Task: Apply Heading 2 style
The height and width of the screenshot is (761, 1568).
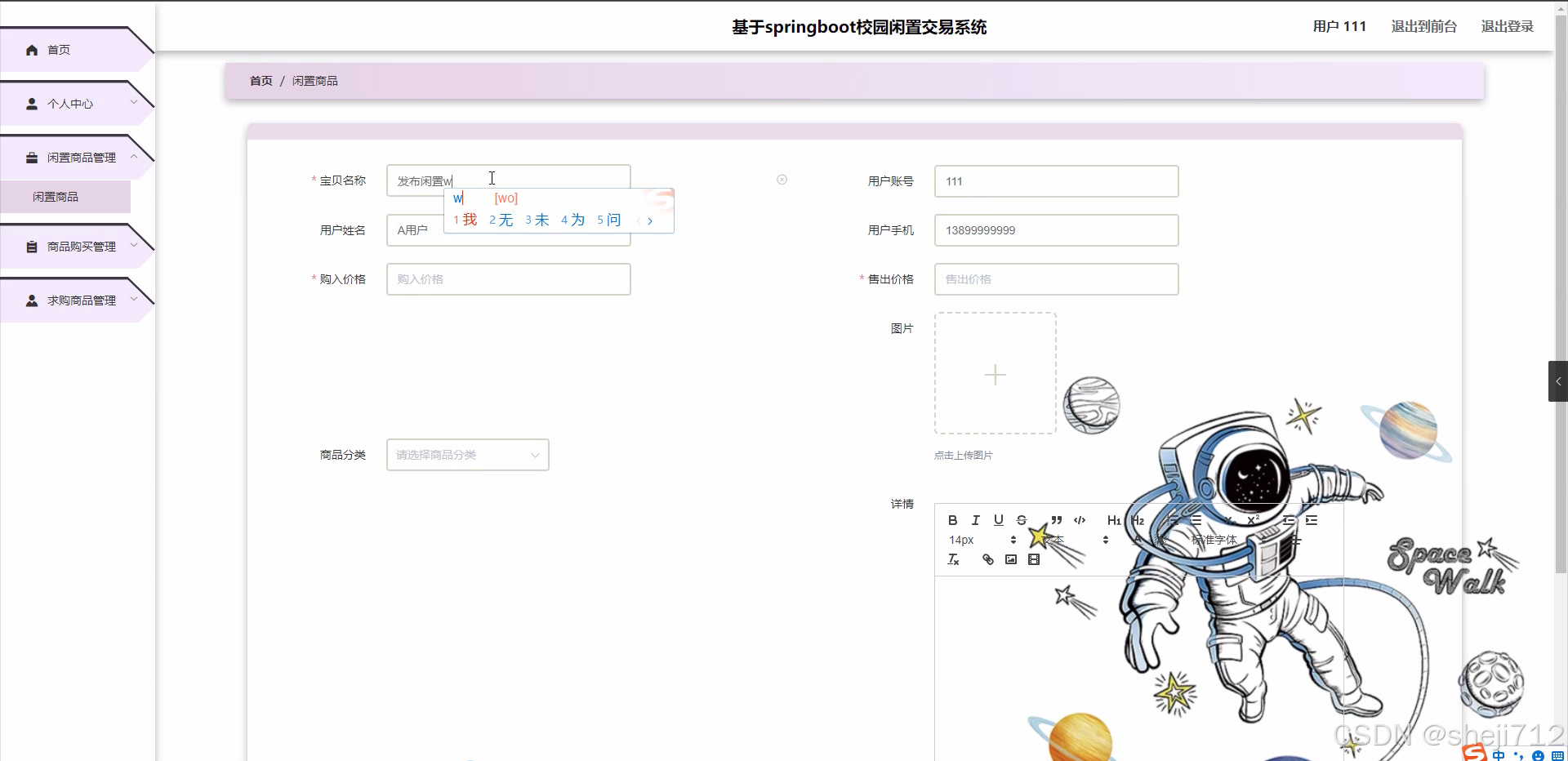Action: [x=1138, y=520]
